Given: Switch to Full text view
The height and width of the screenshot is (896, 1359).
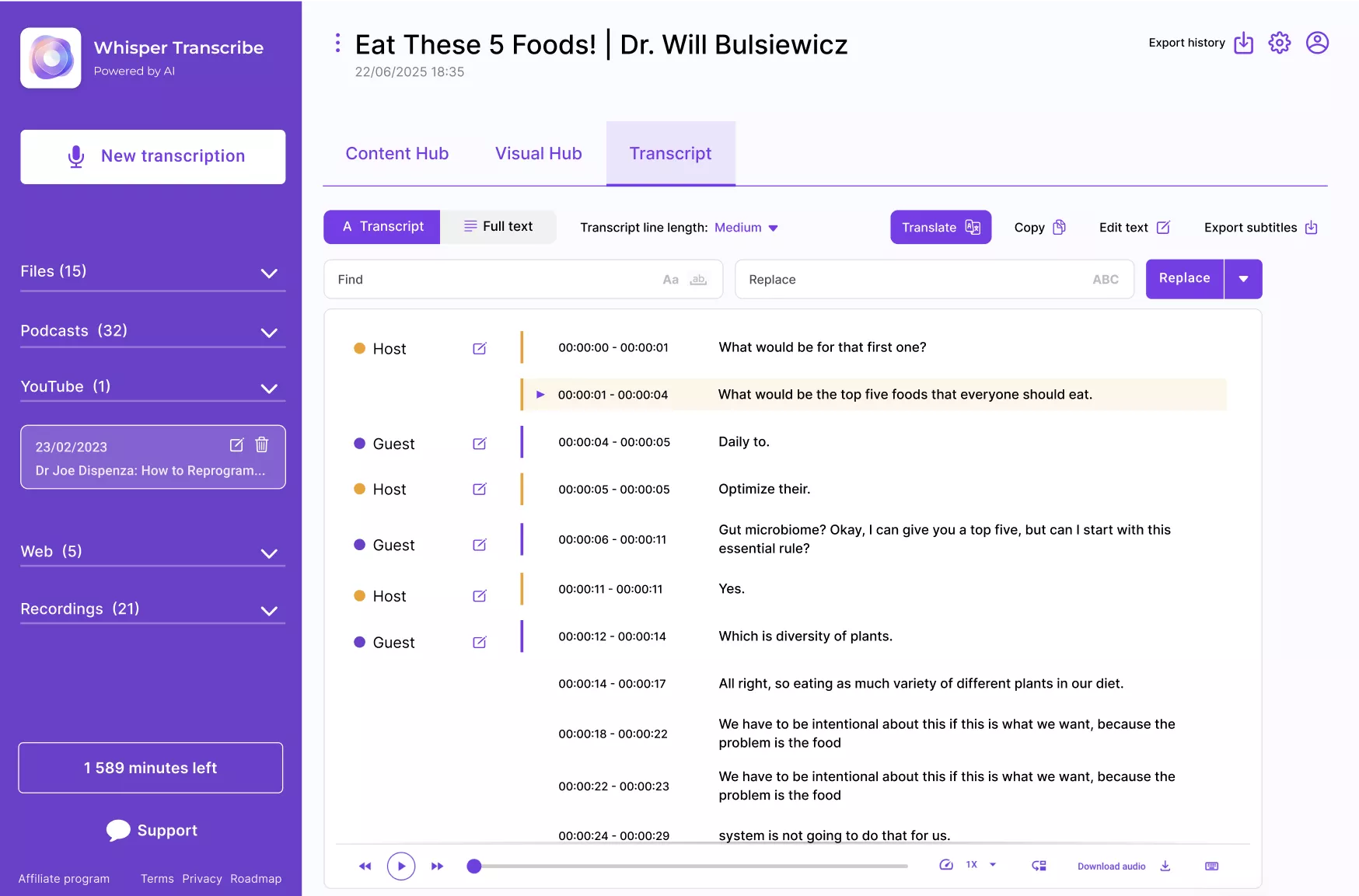Looking at the screenshot, I should [498, 227].
